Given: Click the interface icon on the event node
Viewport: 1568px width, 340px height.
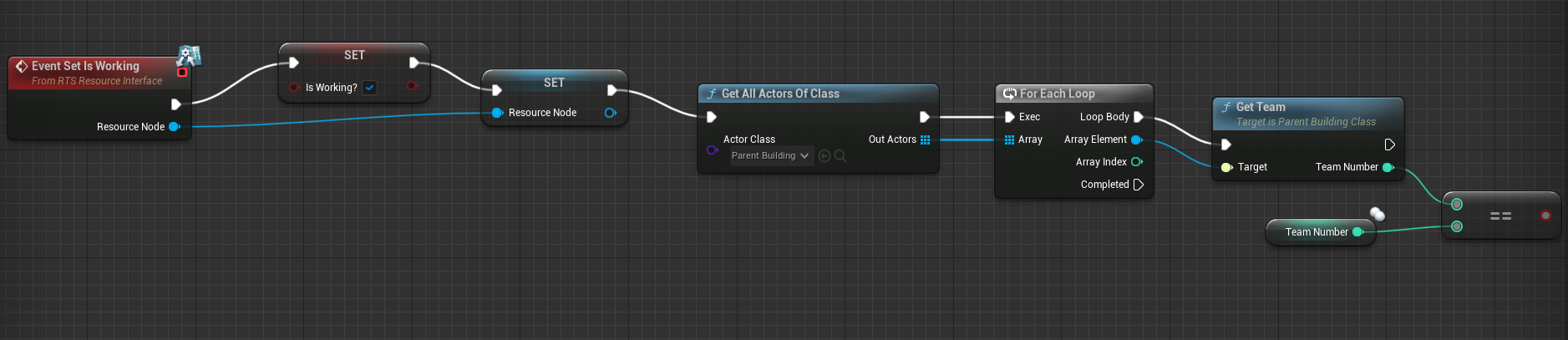Looking at the screenshot, I should (189, 56).
